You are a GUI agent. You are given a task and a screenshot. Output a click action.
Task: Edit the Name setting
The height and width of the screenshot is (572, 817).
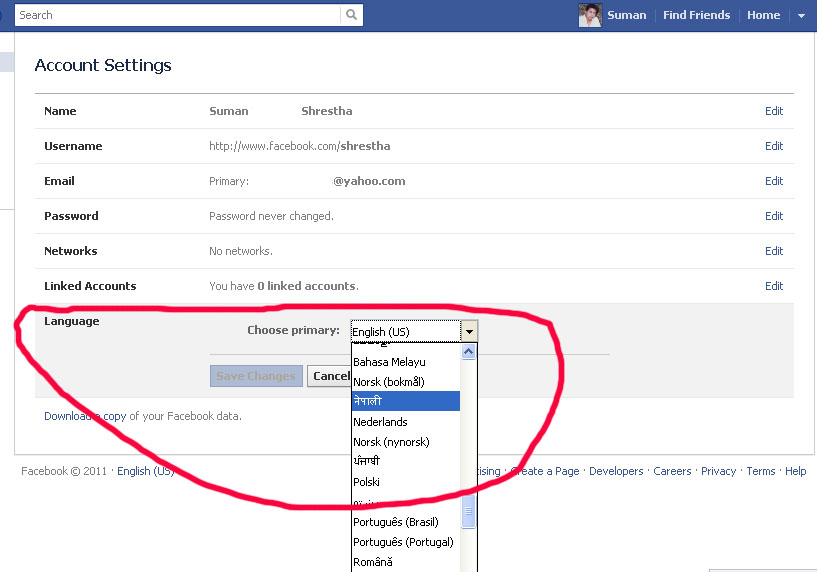pos(774,111)
